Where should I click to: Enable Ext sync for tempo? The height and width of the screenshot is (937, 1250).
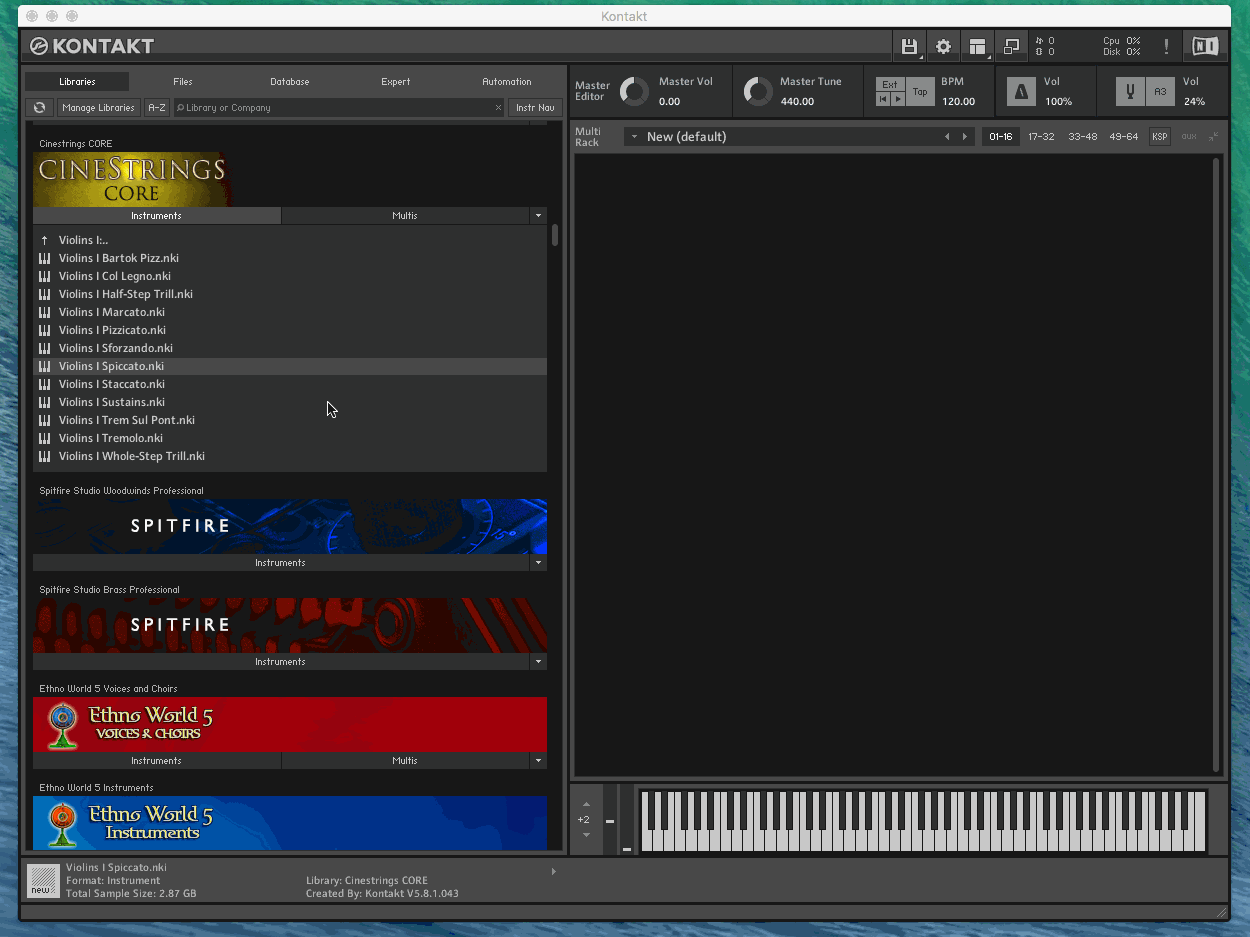click(890, 84)
